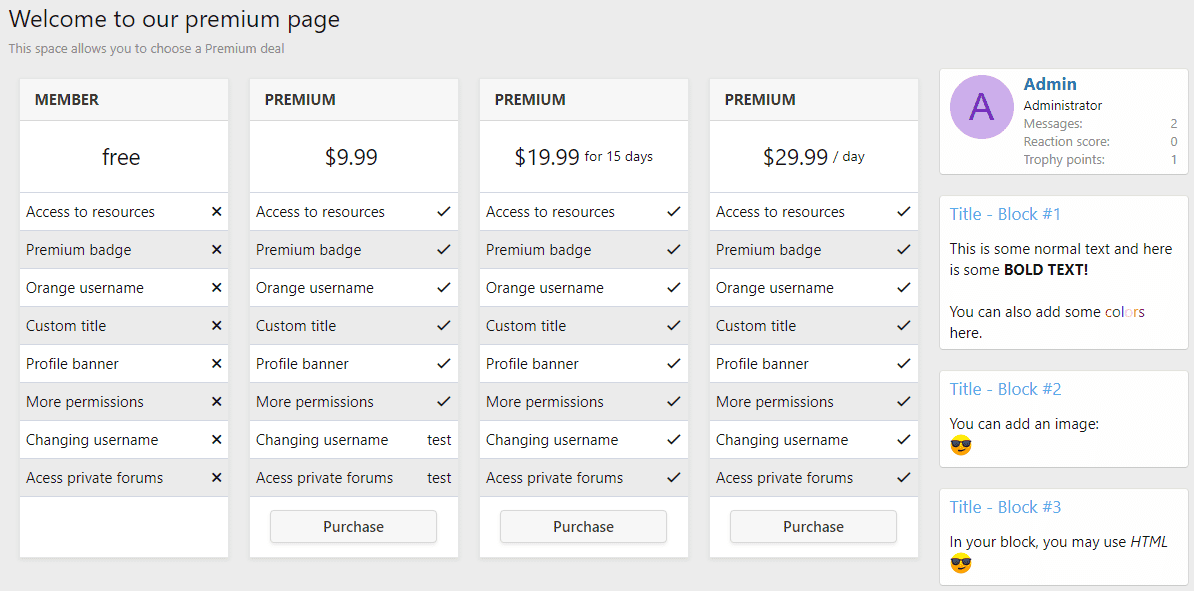The height and width of the screenshot is (591, 1194).
Task: Click the sunglasses emoji in Block #2
Action: coord(959,442)
